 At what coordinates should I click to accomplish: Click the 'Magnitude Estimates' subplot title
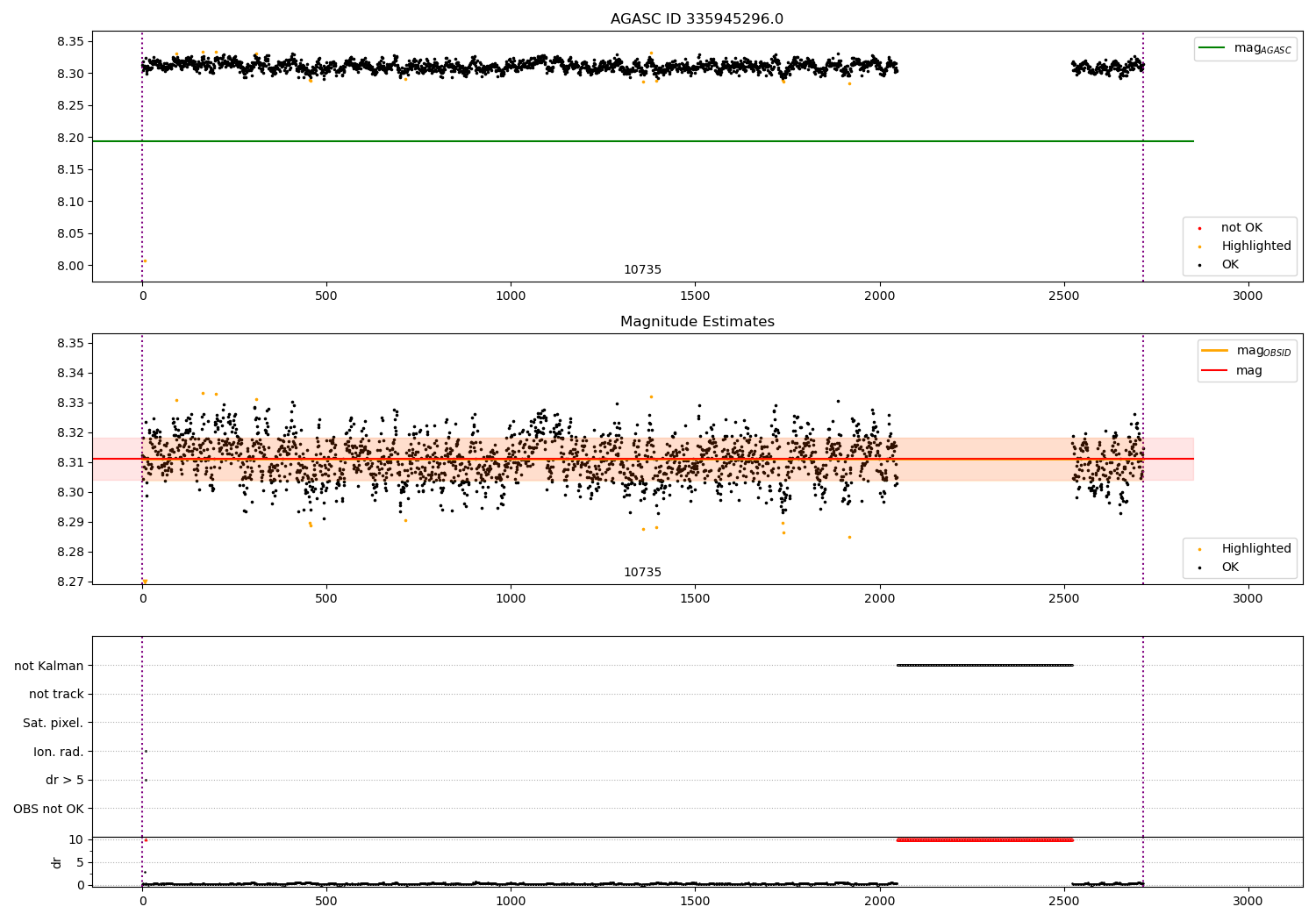point(697,322)
